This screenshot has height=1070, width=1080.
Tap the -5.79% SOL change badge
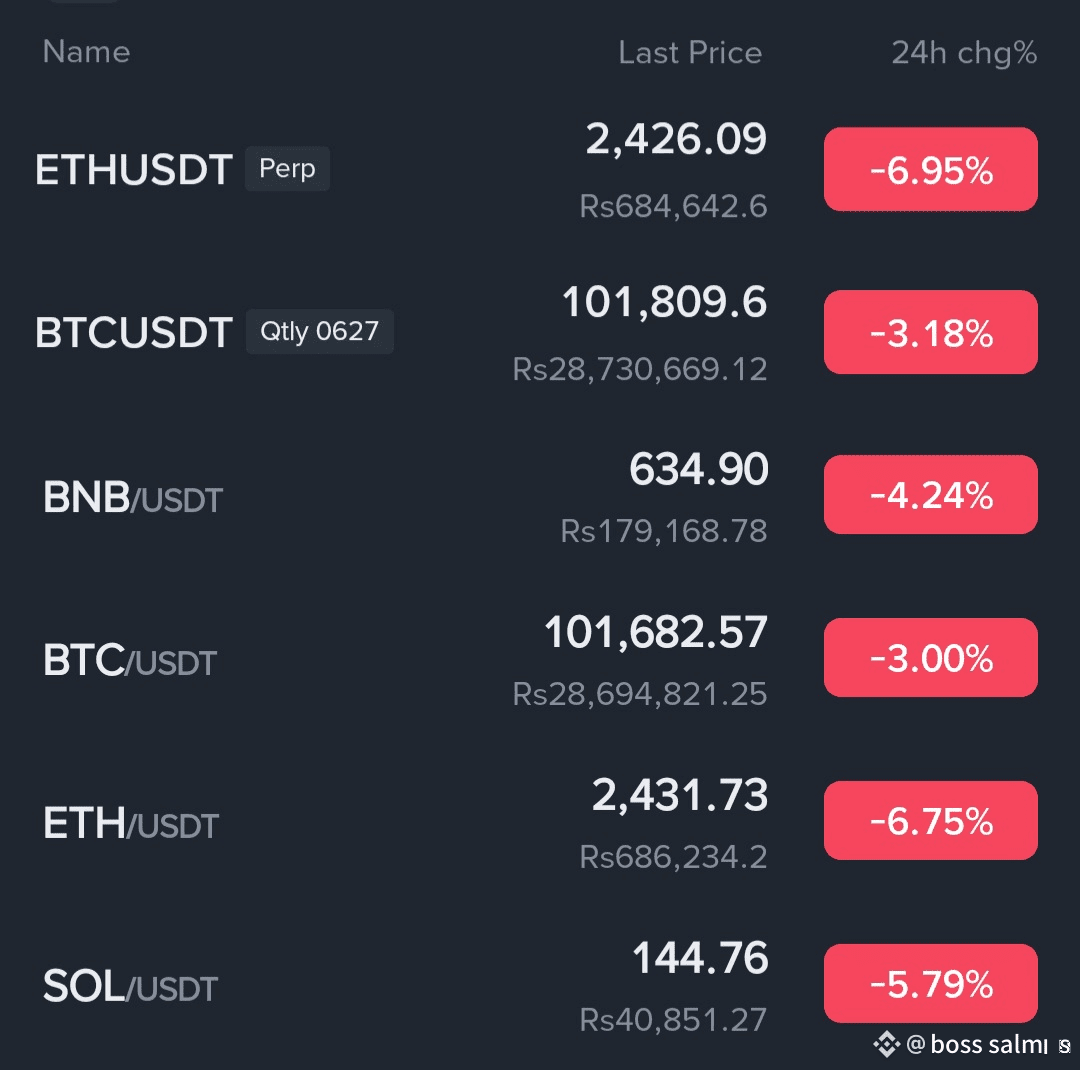(x=930, y=984)
